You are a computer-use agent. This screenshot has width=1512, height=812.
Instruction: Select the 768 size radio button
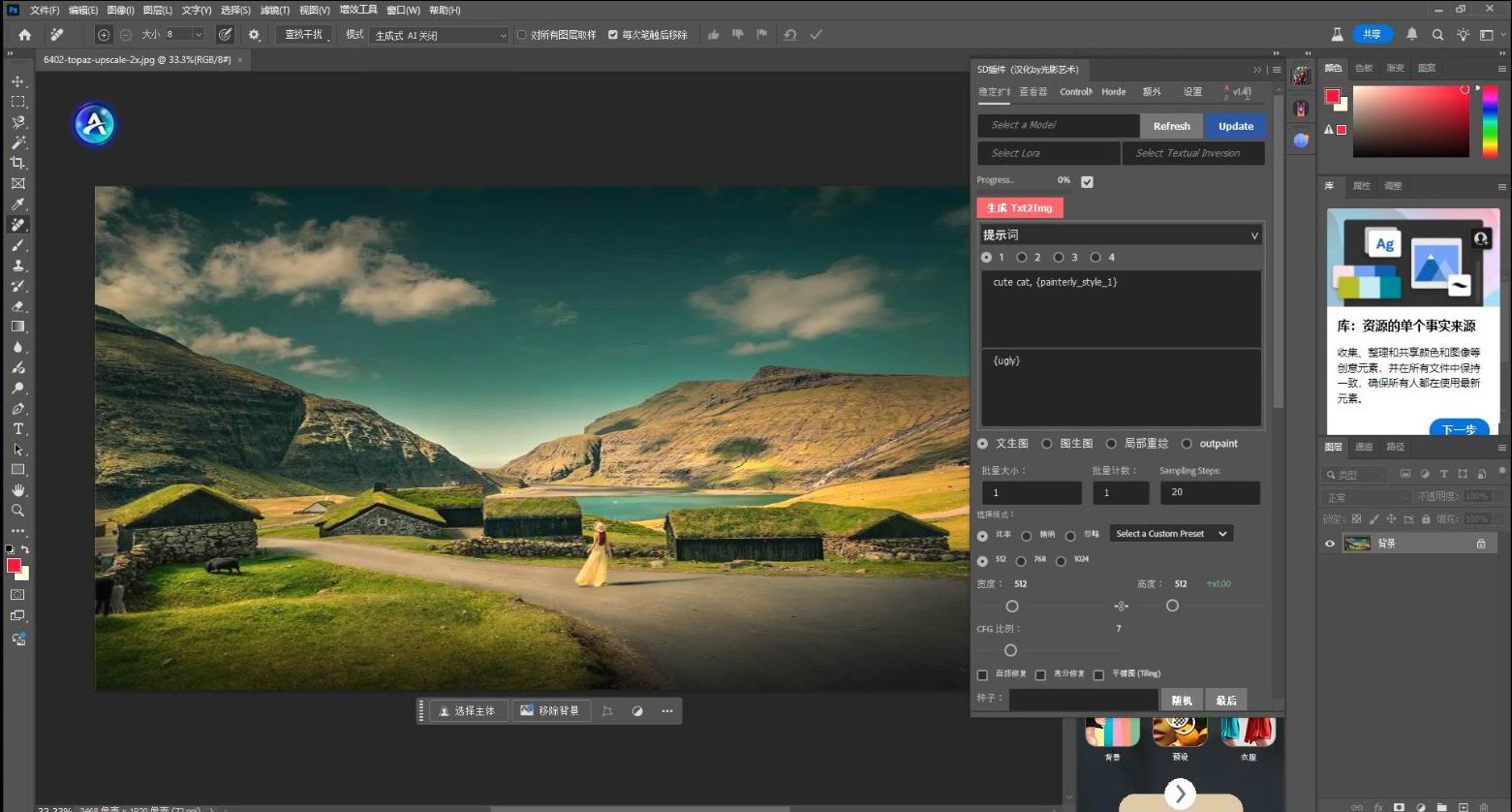tap(1021, 561)
